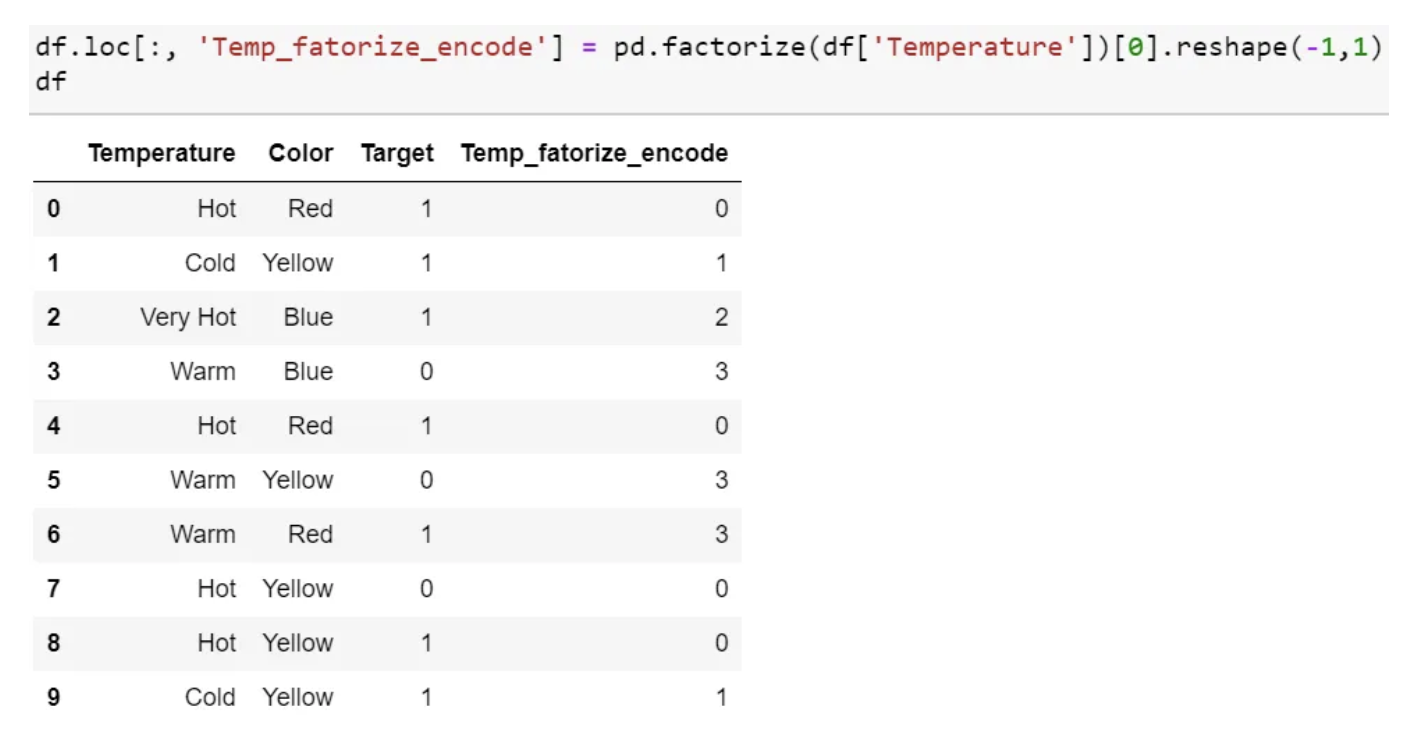Click the encoded value 2 in row 2
Screen dimensions: 1402x750
(x=721, y=318)
